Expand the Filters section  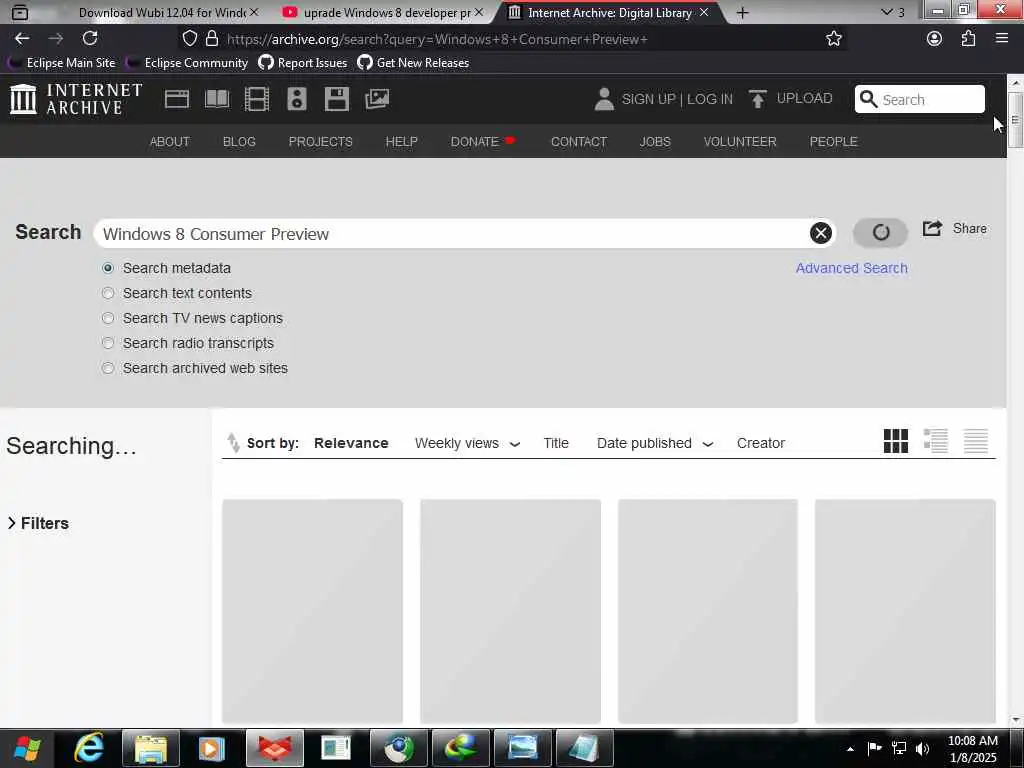click(x=38, y=523)
